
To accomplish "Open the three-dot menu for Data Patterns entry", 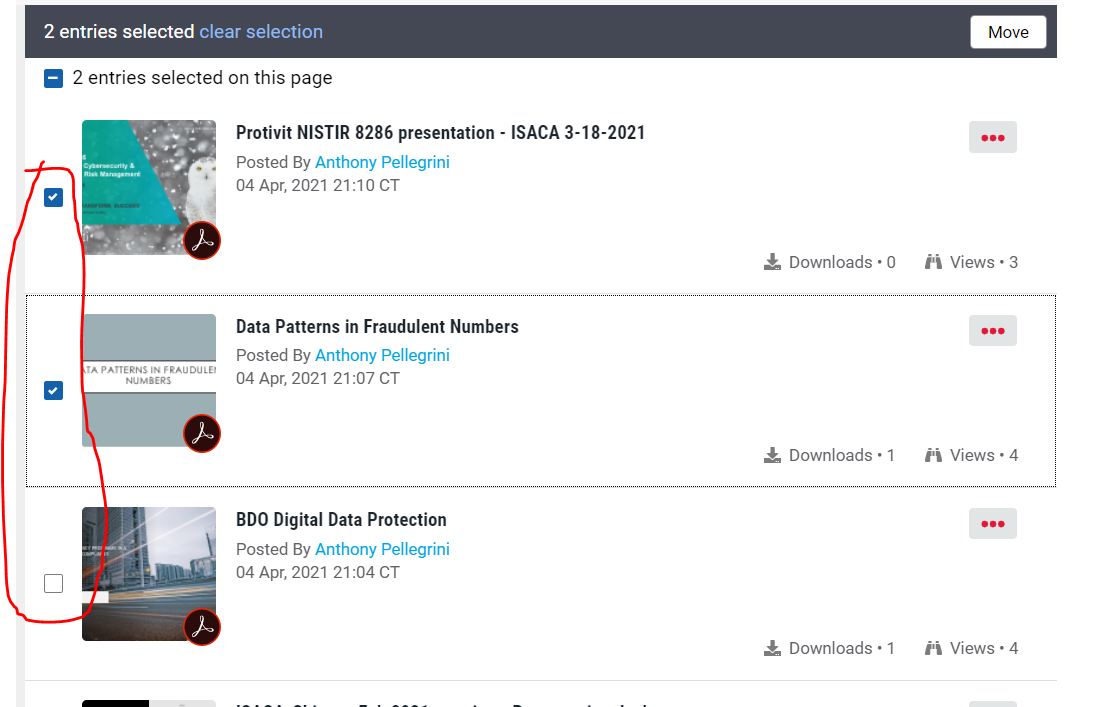I will 992,331.
